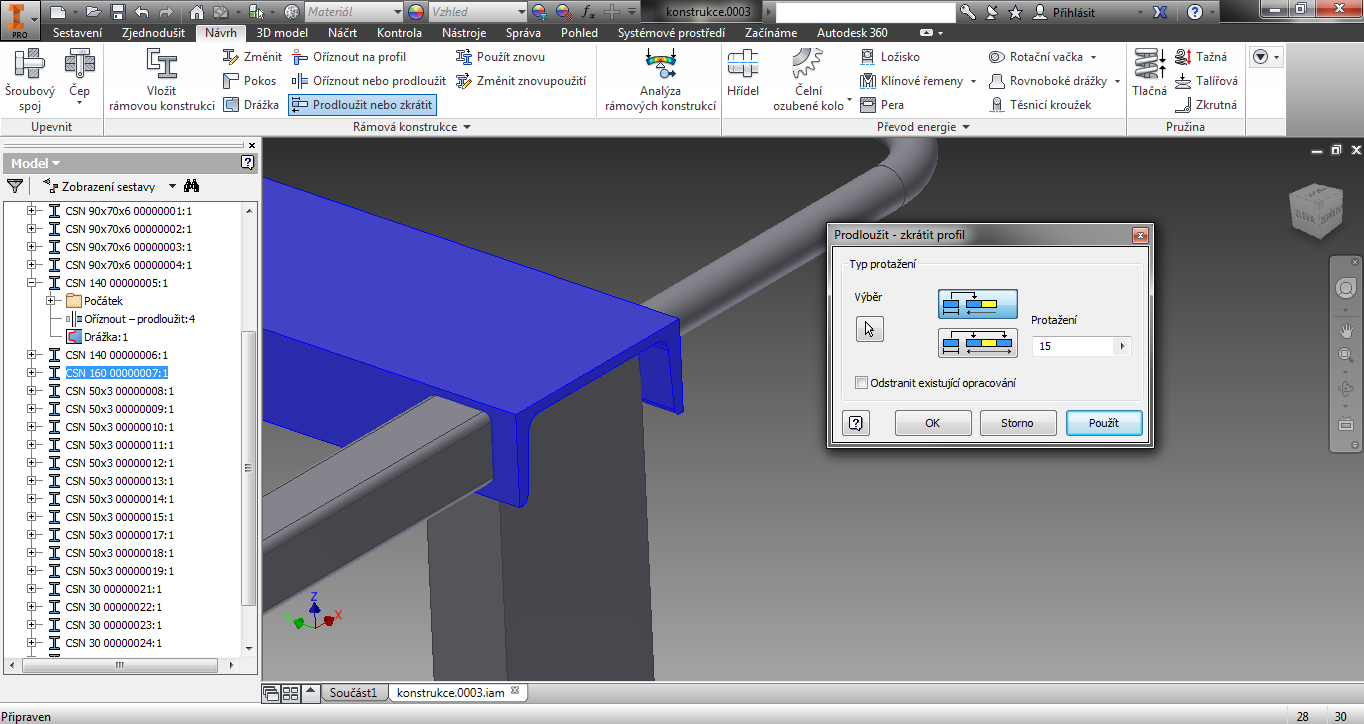Open the Nástroje ribbon tab
Image resolution: width=1364 pixels, height=724 pixels.
click(464, 33)
